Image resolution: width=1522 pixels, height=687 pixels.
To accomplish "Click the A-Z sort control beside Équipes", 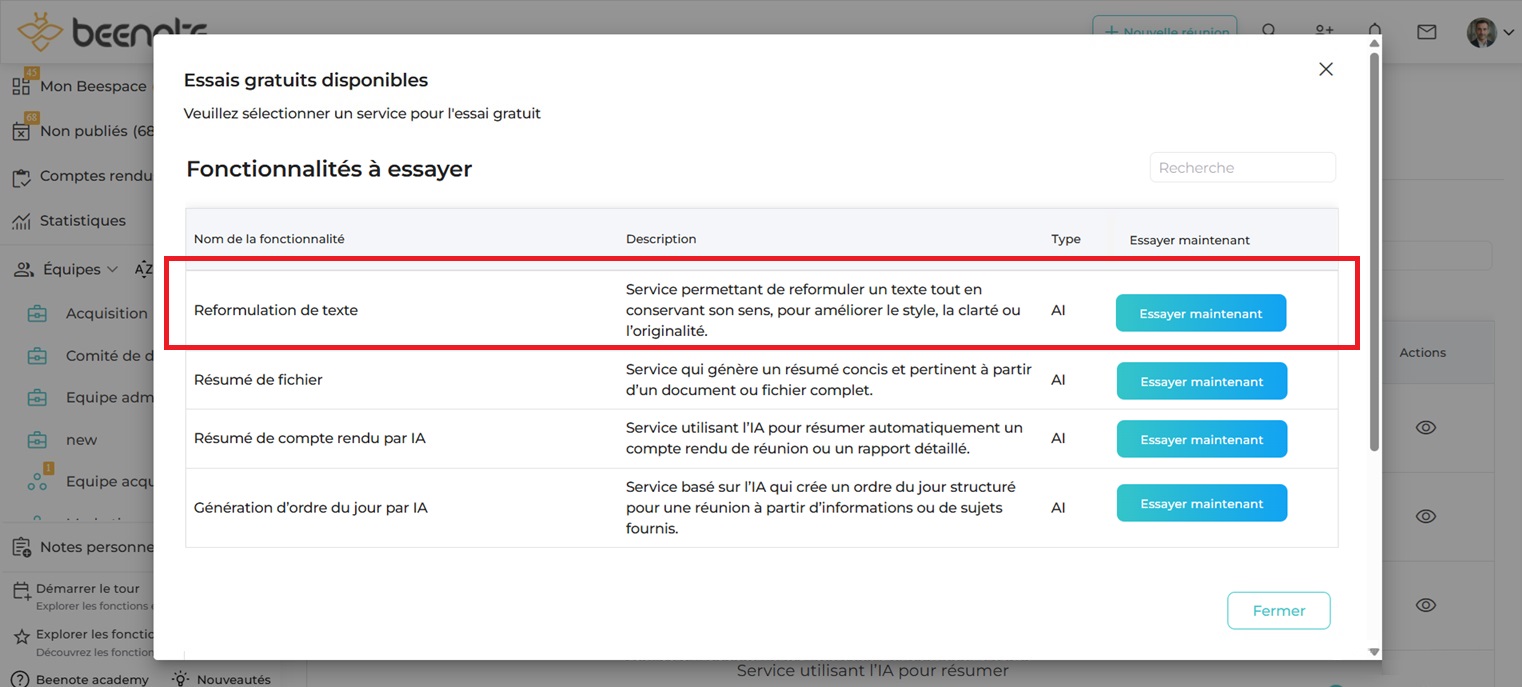I will tap(143, 269).
